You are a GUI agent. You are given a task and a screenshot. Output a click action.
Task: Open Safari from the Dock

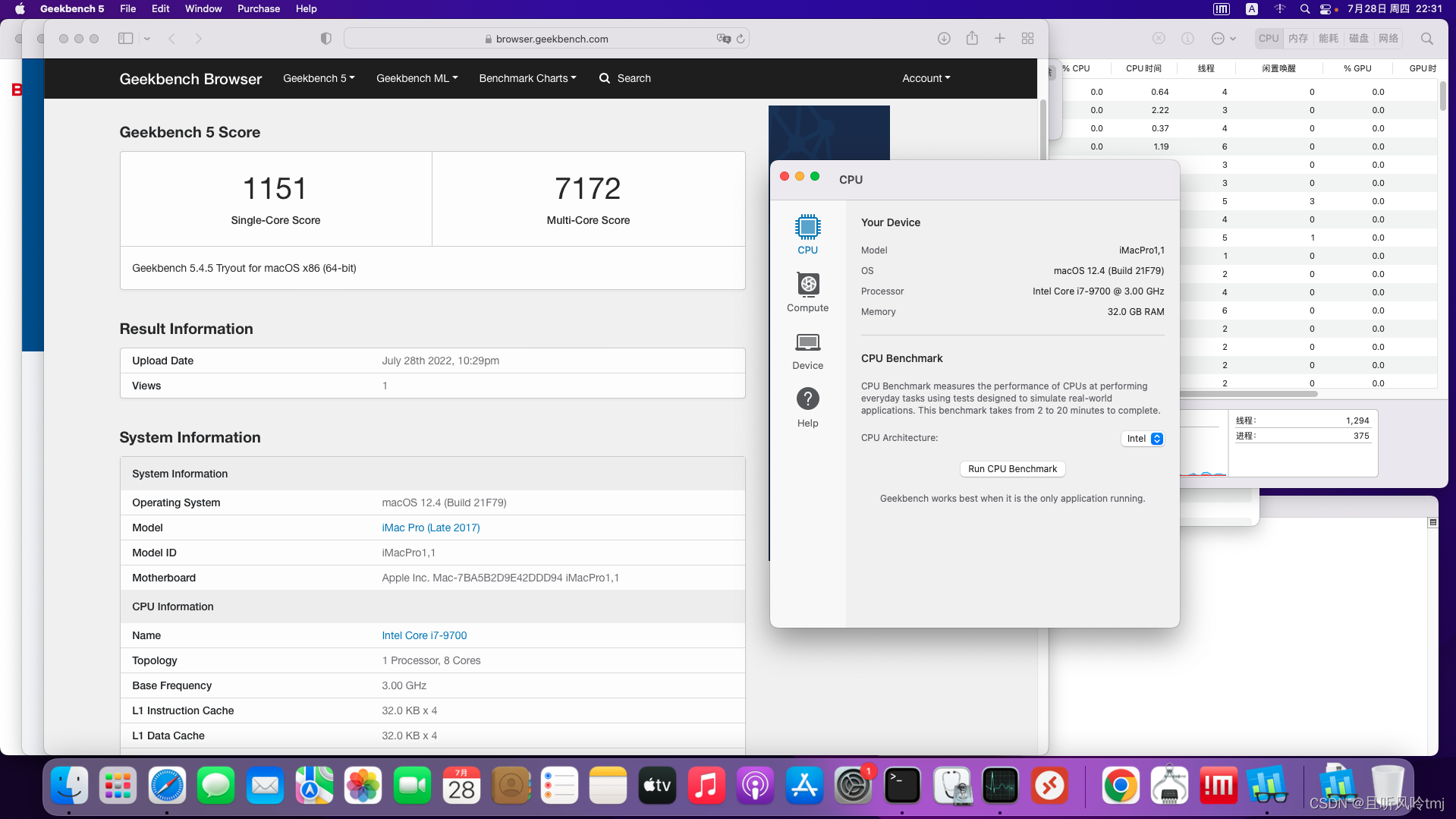[167, 786]
